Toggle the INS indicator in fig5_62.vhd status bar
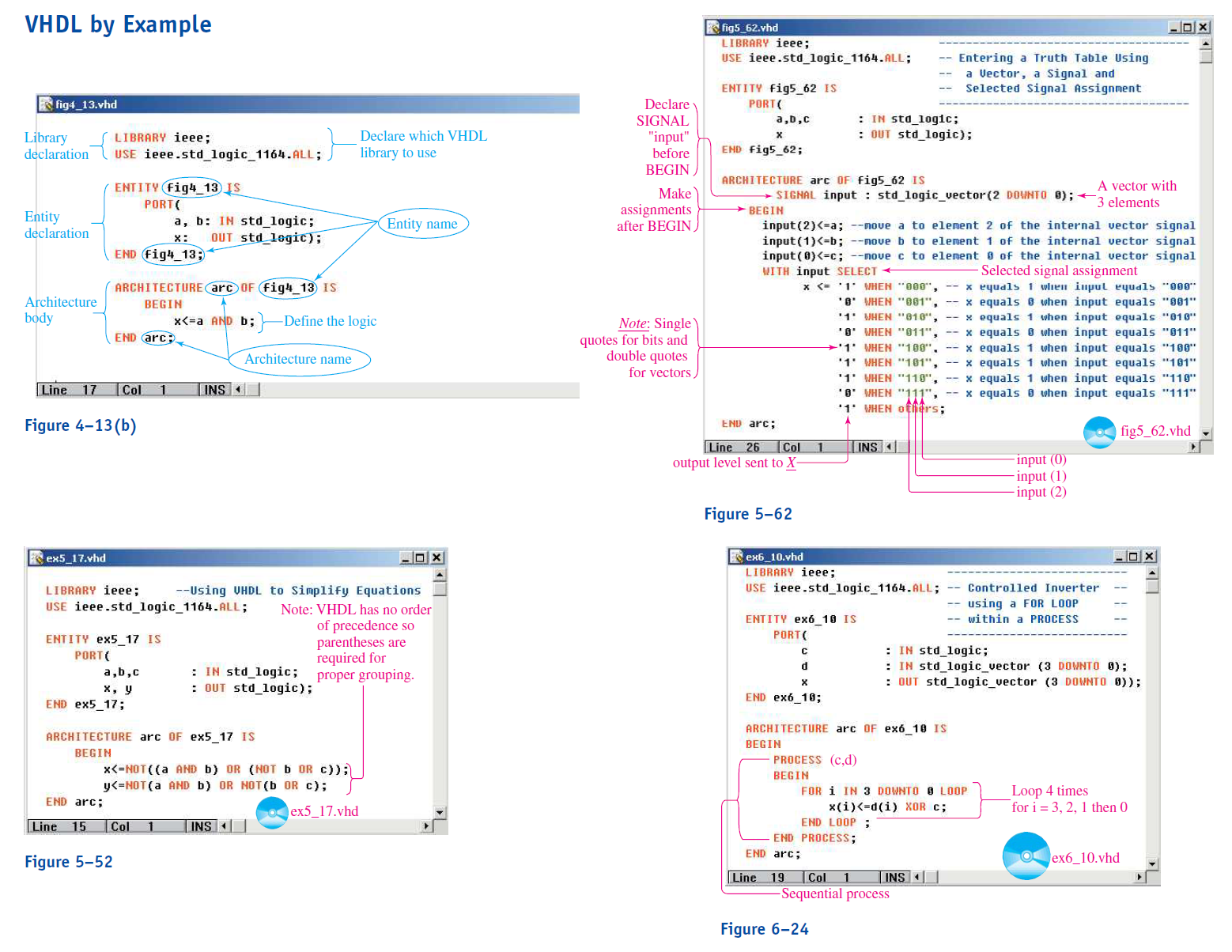This screenshot has width=1232, height=952. click(x=867, y=448)
